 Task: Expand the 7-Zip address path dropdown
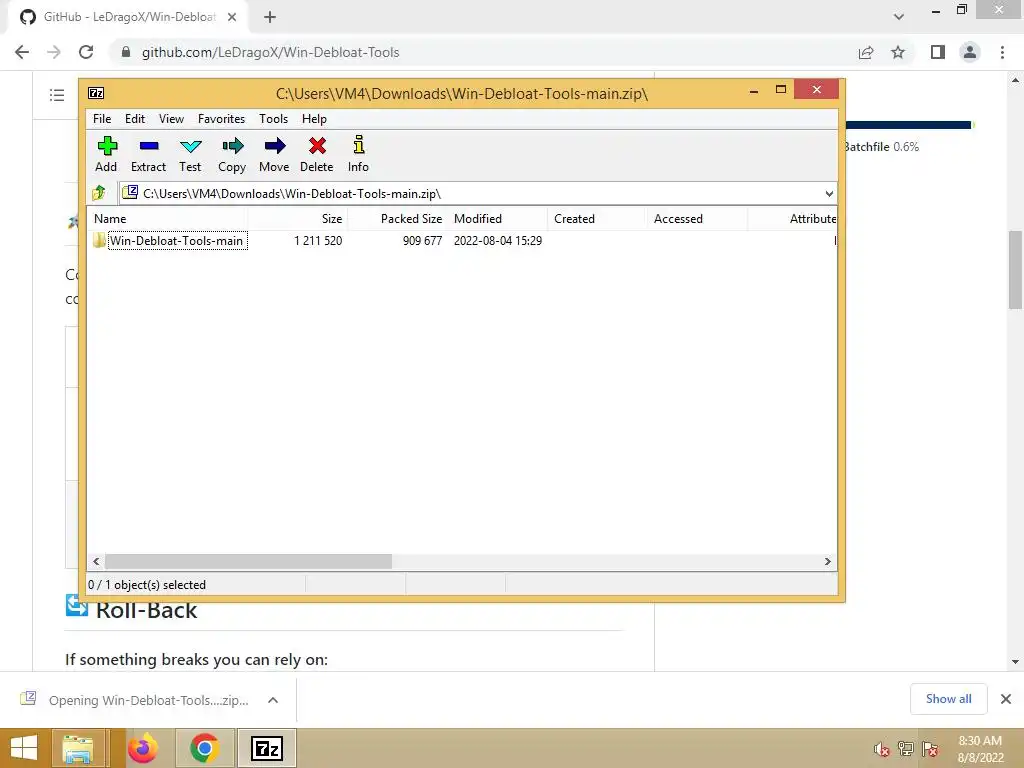tap(829, 193)
